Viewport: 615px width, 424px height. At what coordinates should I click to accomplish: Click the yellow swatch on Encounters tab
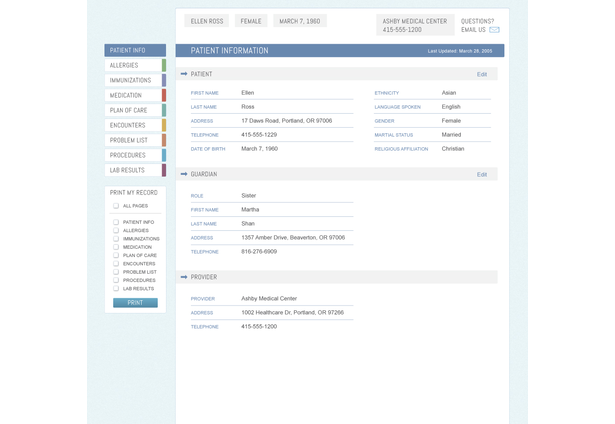tap(164, 125)
